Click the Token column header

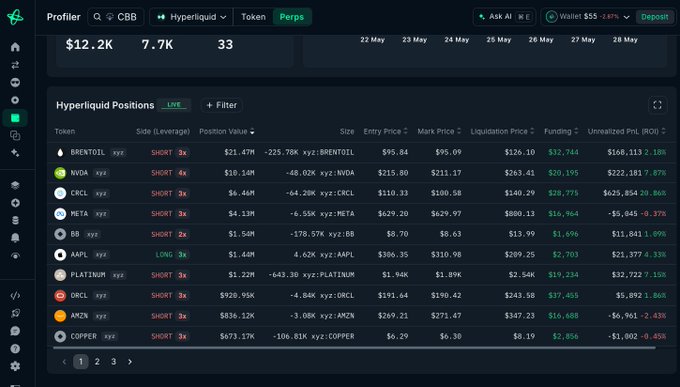[x=65, y=131]
